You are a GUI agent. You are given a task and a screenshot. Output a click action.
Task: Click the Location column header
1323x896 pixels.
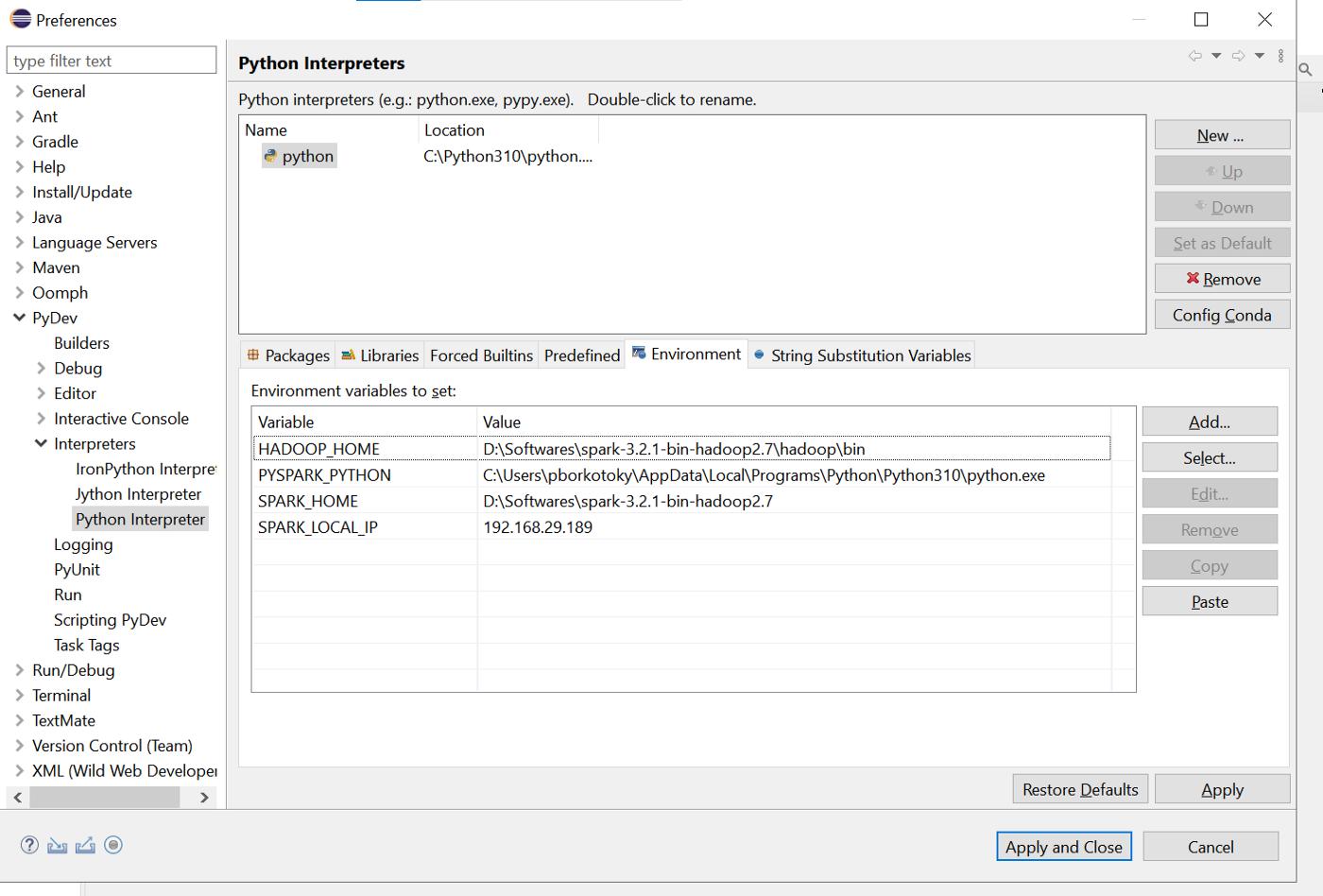pyautogui.click(x=508, y=130)
